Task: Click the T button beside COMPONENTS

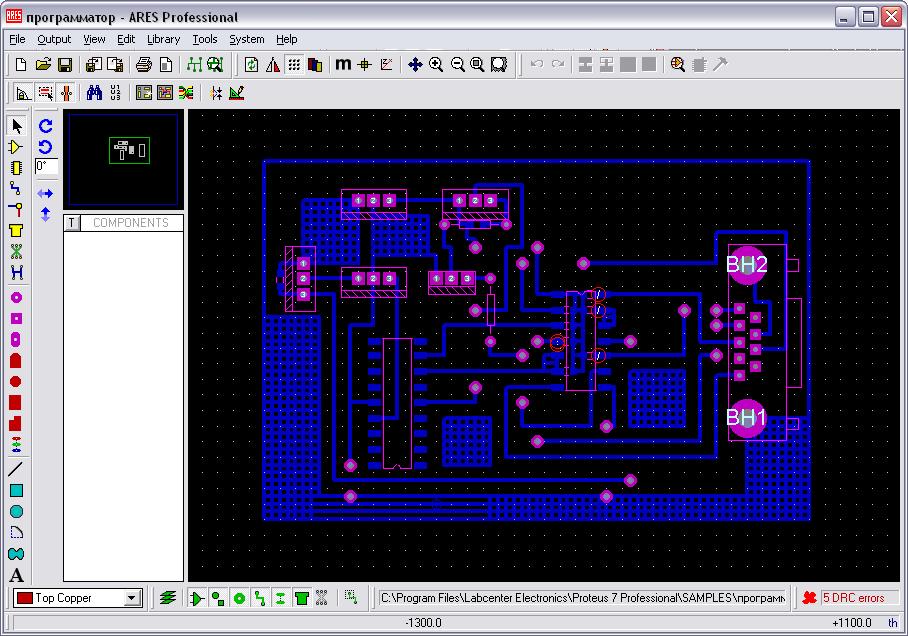Action: pyautogui.click(x=72, y=223)
